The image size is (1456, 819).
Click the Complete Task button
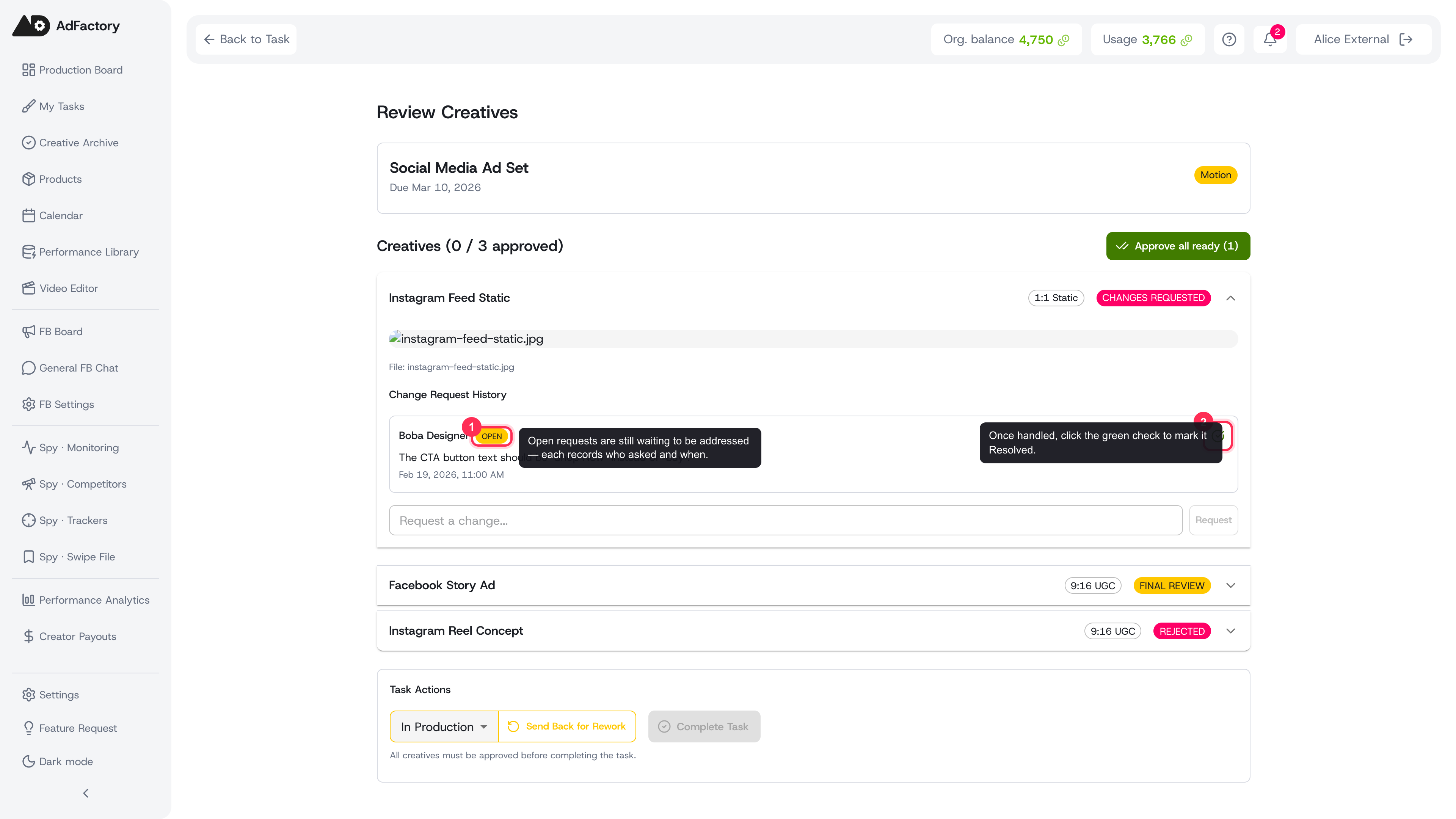[704, 727]
